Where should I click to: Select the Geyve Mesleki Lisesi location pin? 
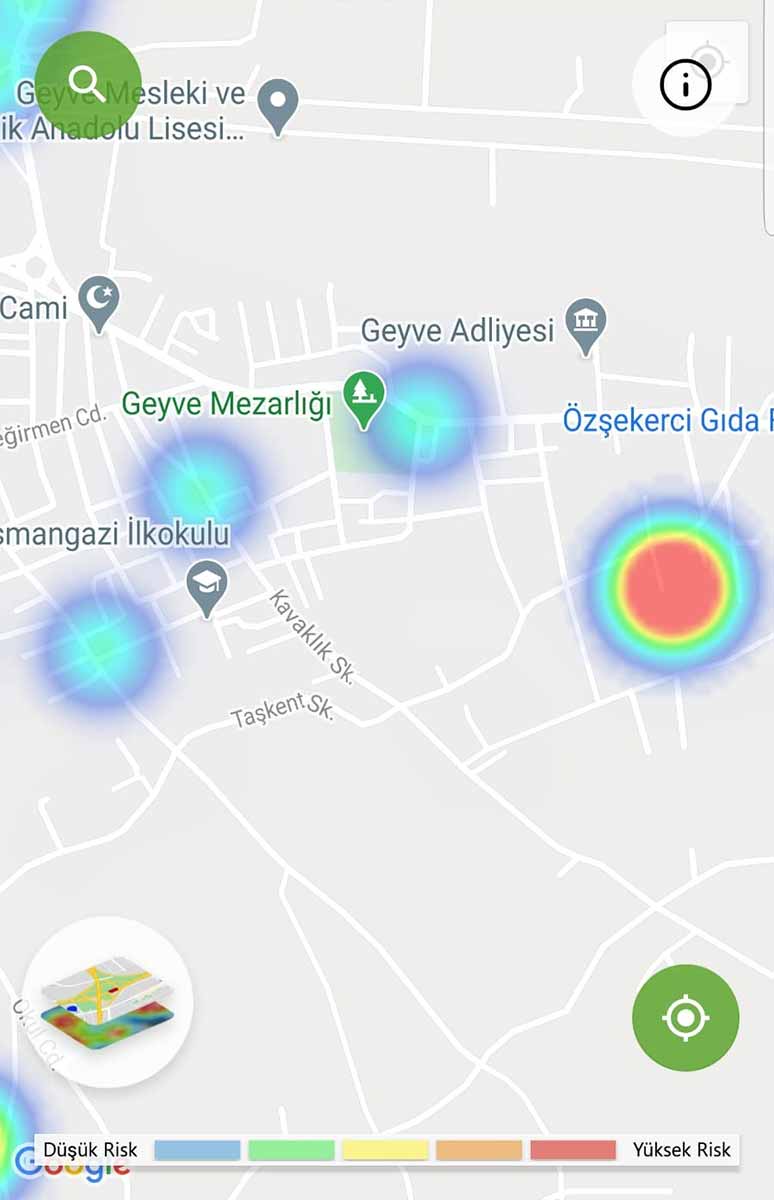[279, 107]
